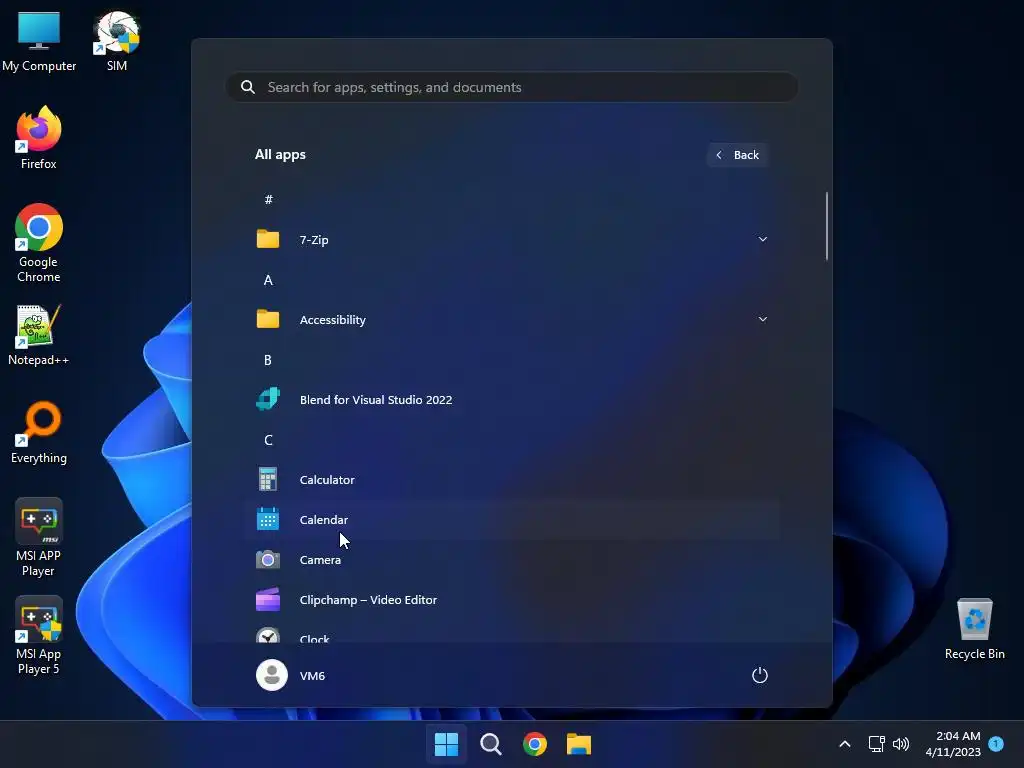Open MSI App Player 5 shortcut
This screenshot has width=1024, height=768.
tap(39, 635)
